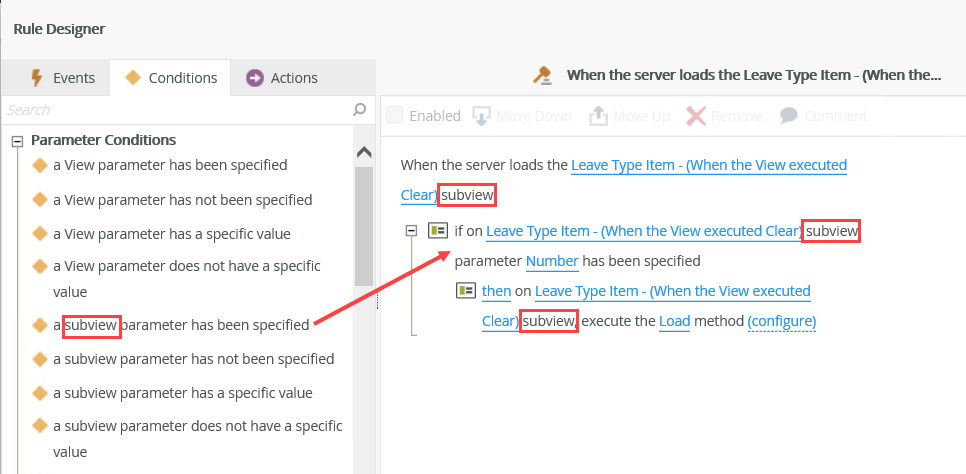Select the Conditions tab

point(170,78)
